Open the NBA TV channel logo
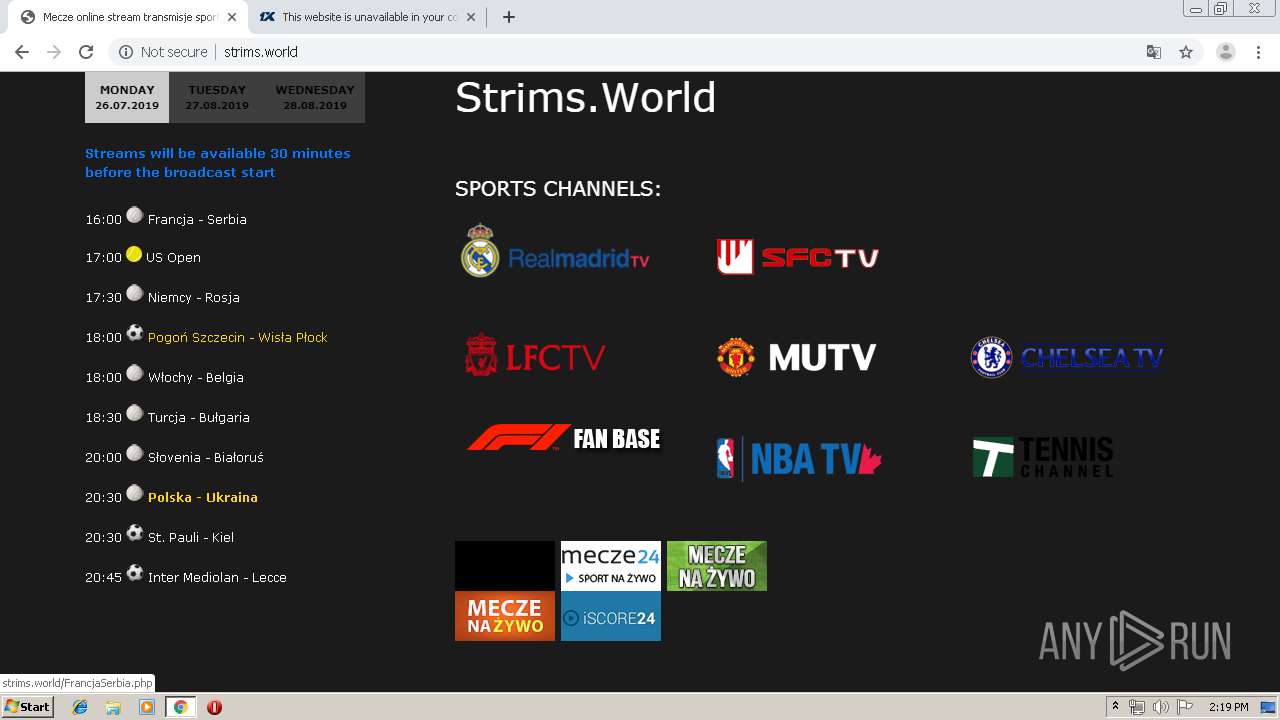The width and height of the screenshot is (1280, 720). tap(799, 459)
